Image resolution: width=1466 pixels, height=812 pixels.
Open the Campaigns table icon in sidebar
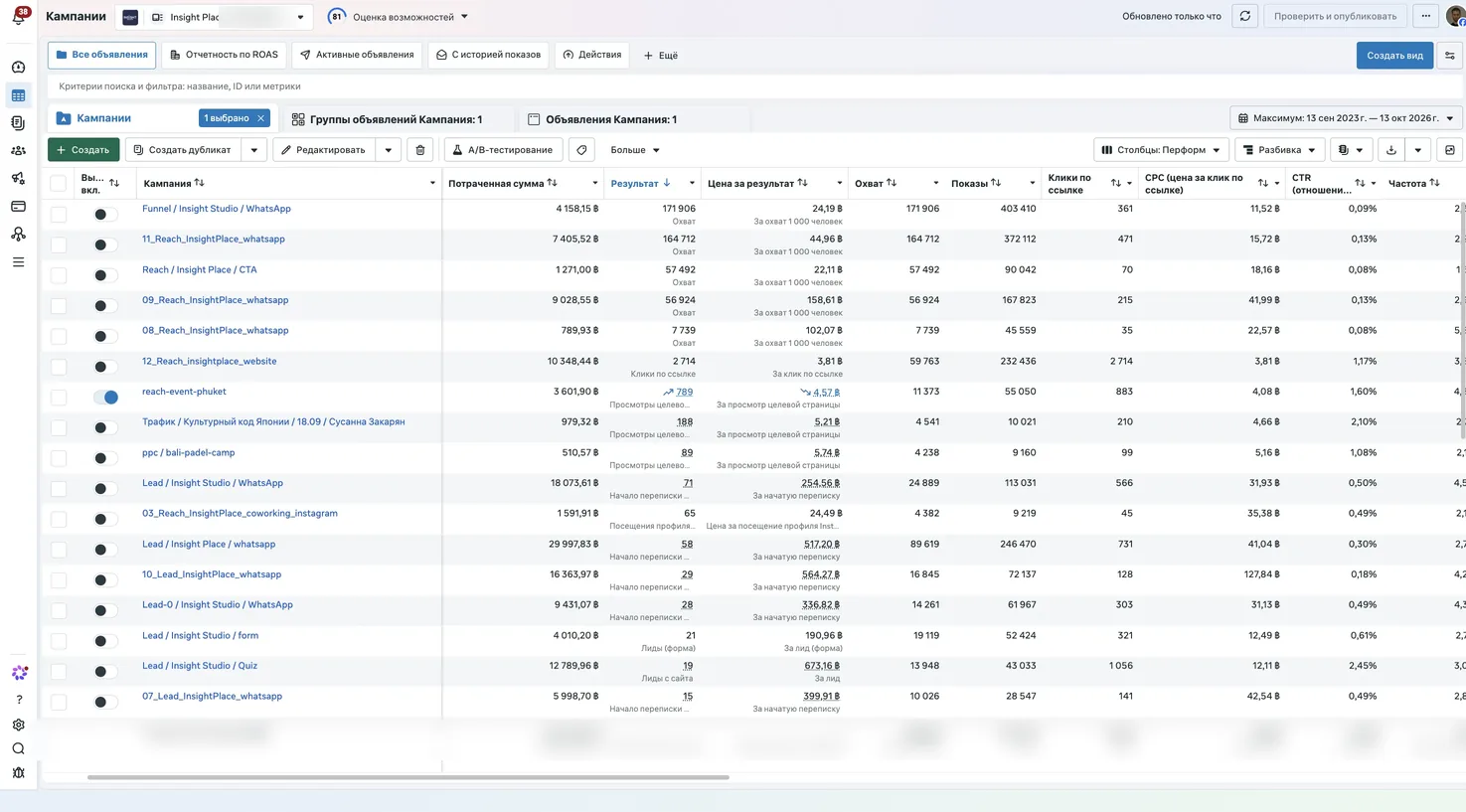pos(18,95)
